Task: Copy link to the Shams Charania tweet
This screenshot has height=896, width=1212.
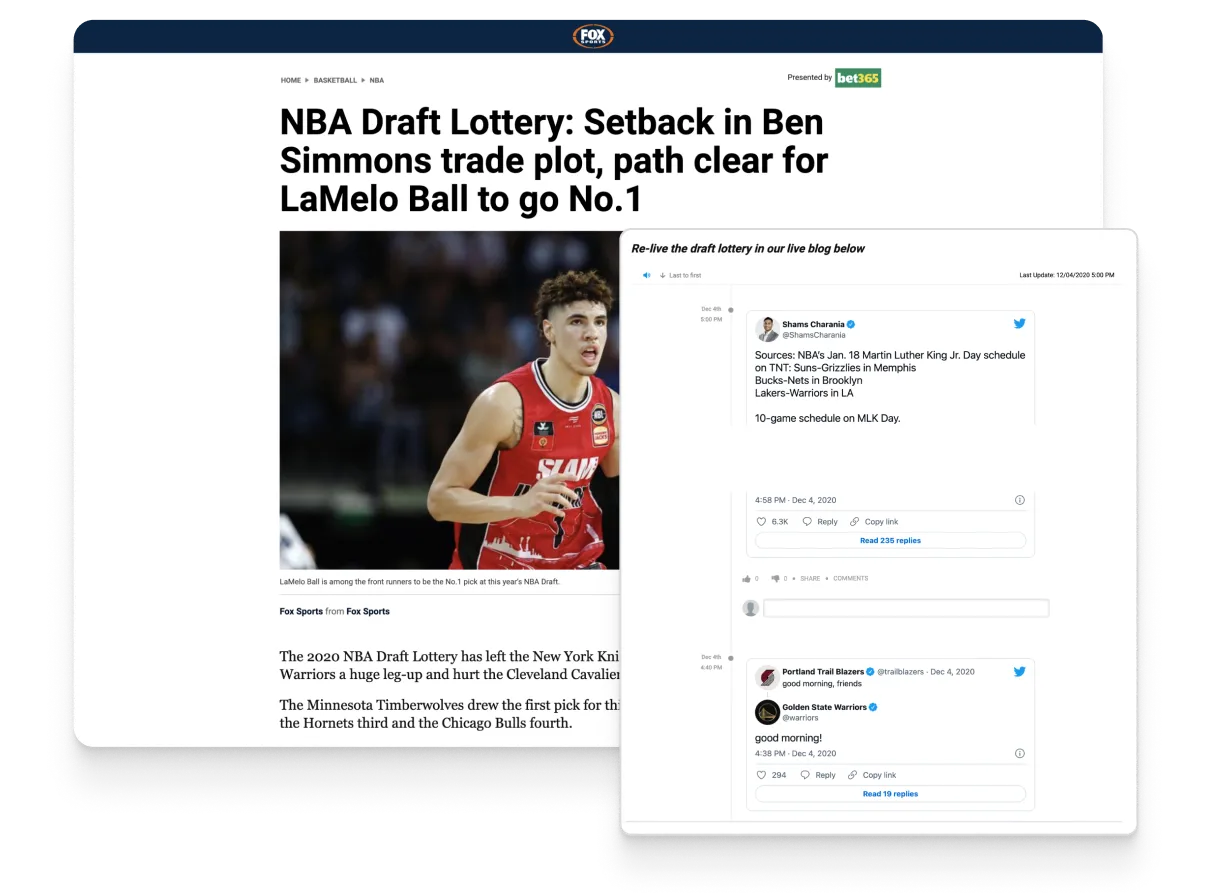Action: pos(874,522)
